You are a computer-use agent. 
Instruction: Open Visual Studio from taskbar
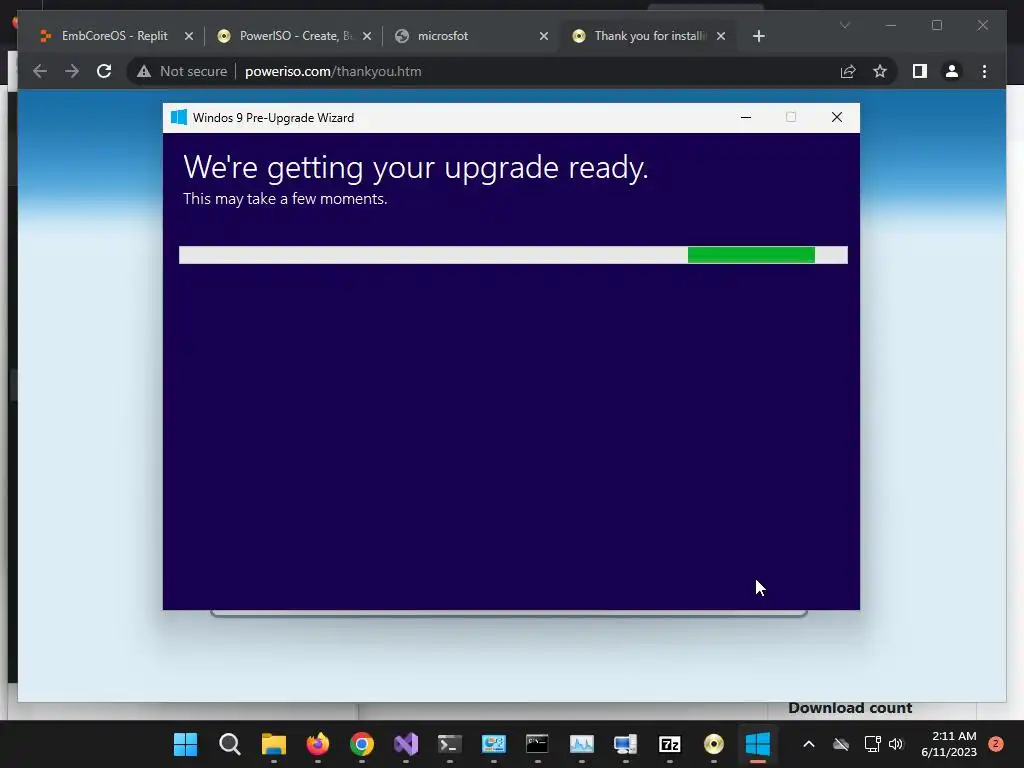406,744
